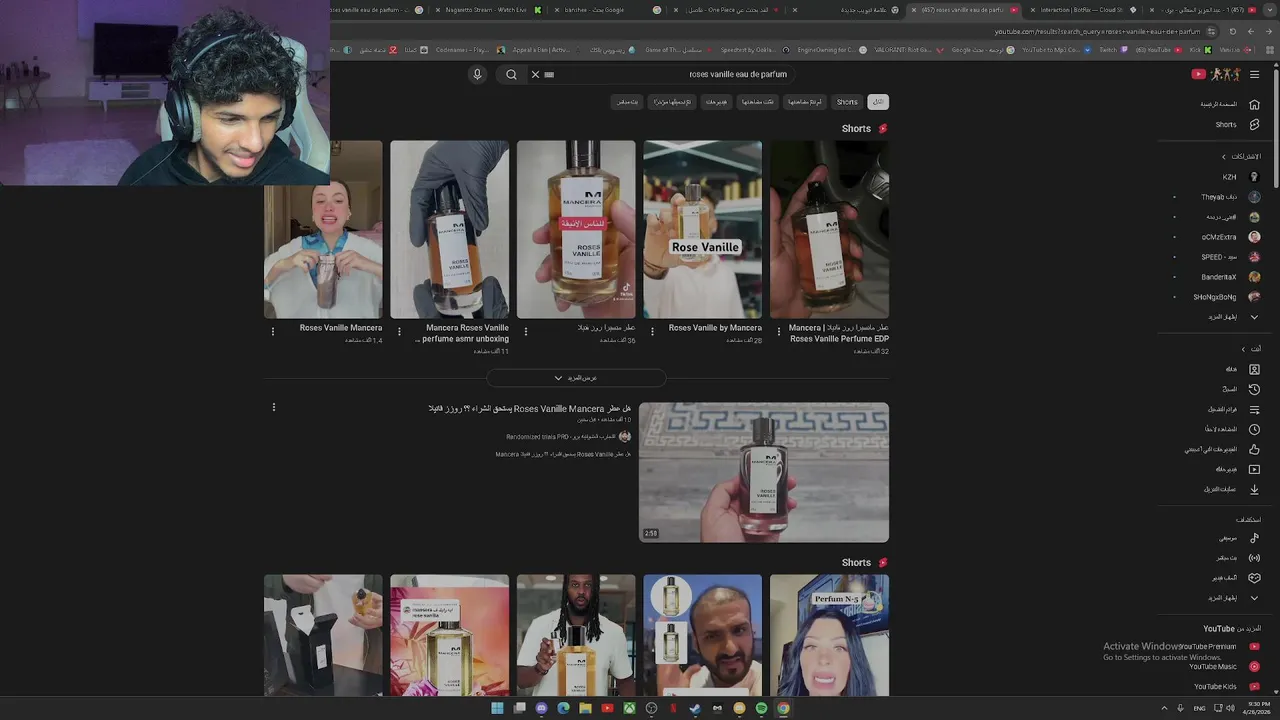
Task: Open Your videos play-box icon
Action: pyautogui.click(x=1254, y=469)
